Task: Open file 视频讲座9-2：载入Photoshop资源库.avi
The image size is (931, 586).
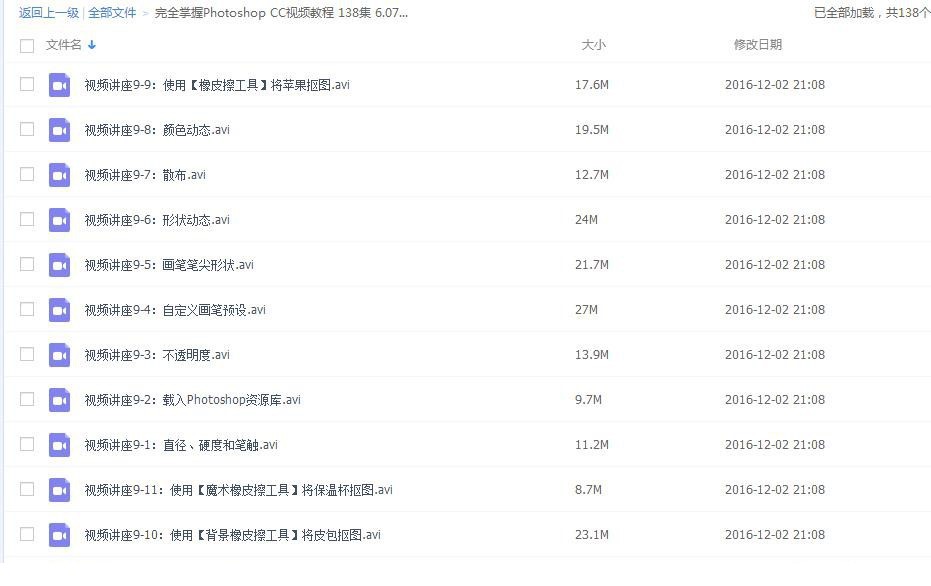Action: (193, 400)
